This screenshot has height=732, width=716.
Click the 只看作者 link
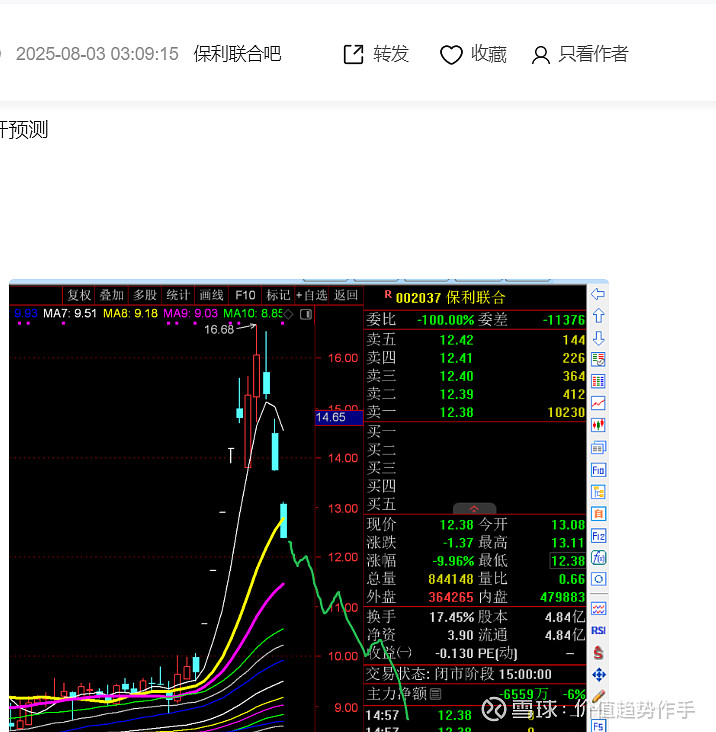tap(593, 54)
